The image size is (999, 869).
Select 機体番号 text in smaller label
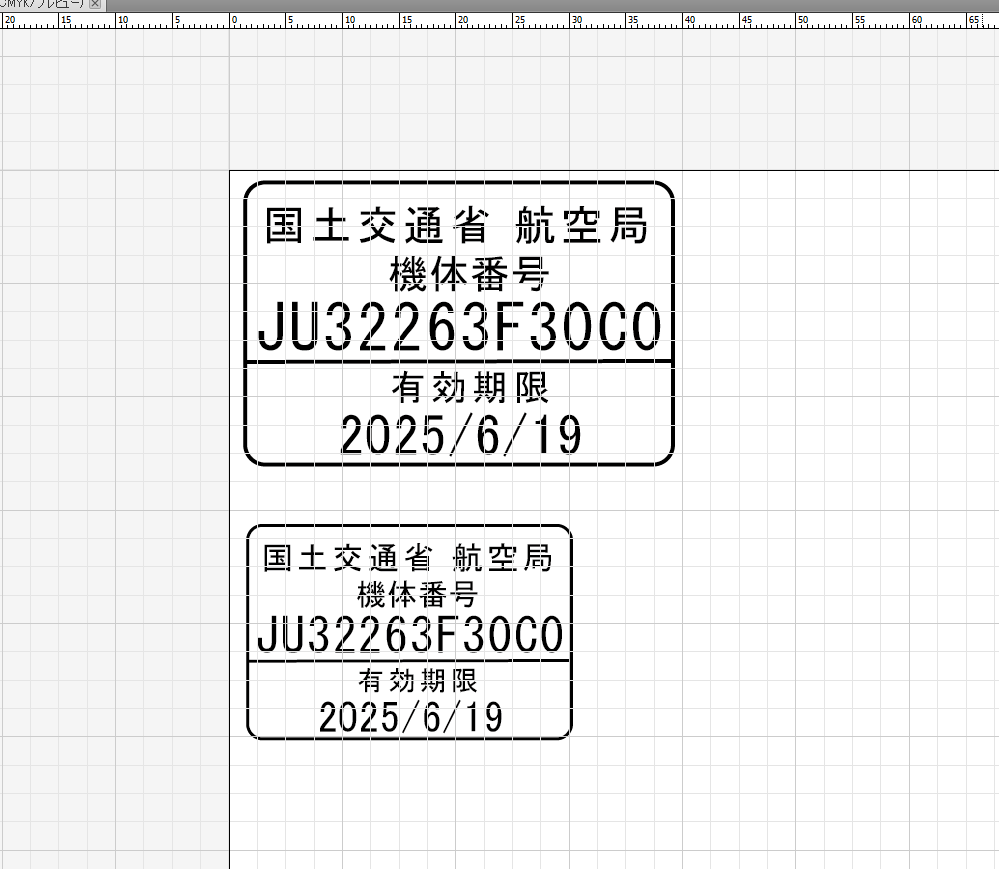417,594
